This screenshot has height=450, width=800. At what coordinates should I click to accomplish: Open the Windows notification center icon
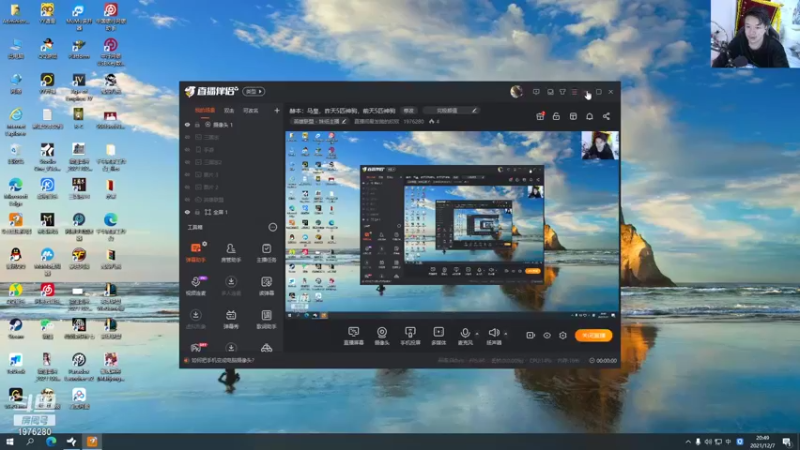point(787,442)
